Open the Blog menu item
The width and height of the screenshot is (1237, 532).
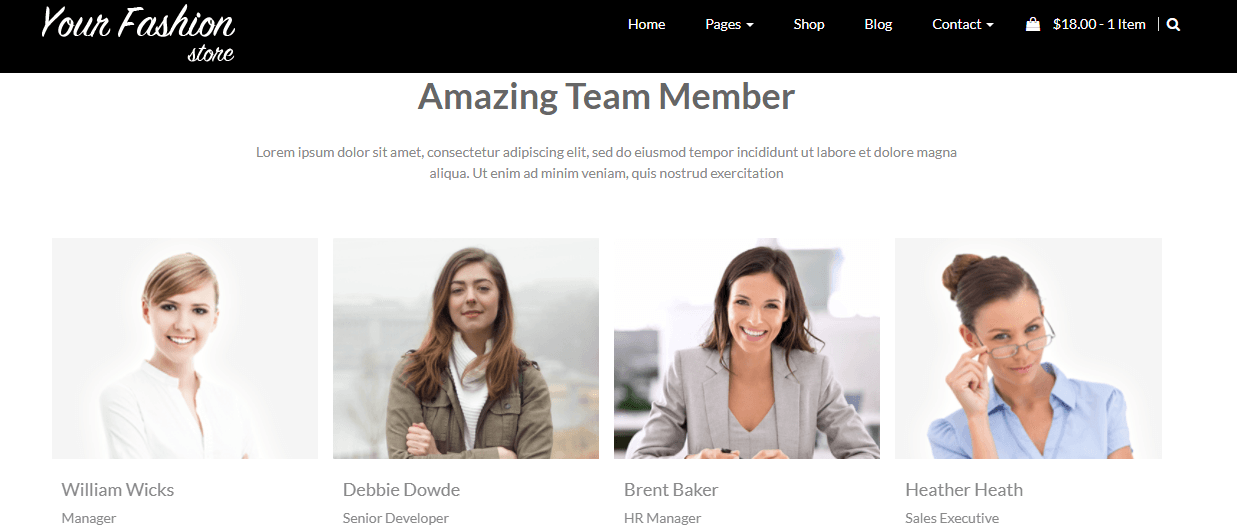878,25
